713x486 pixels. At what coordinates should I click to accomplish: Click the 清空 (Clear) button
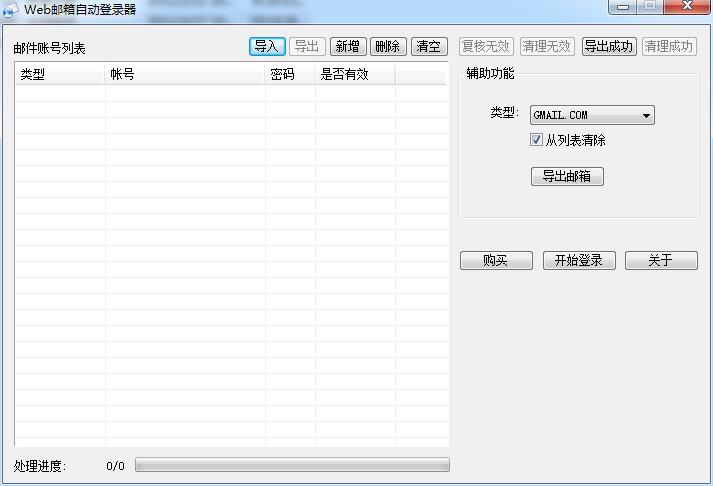pyautogui.click(x=428, y=46)
